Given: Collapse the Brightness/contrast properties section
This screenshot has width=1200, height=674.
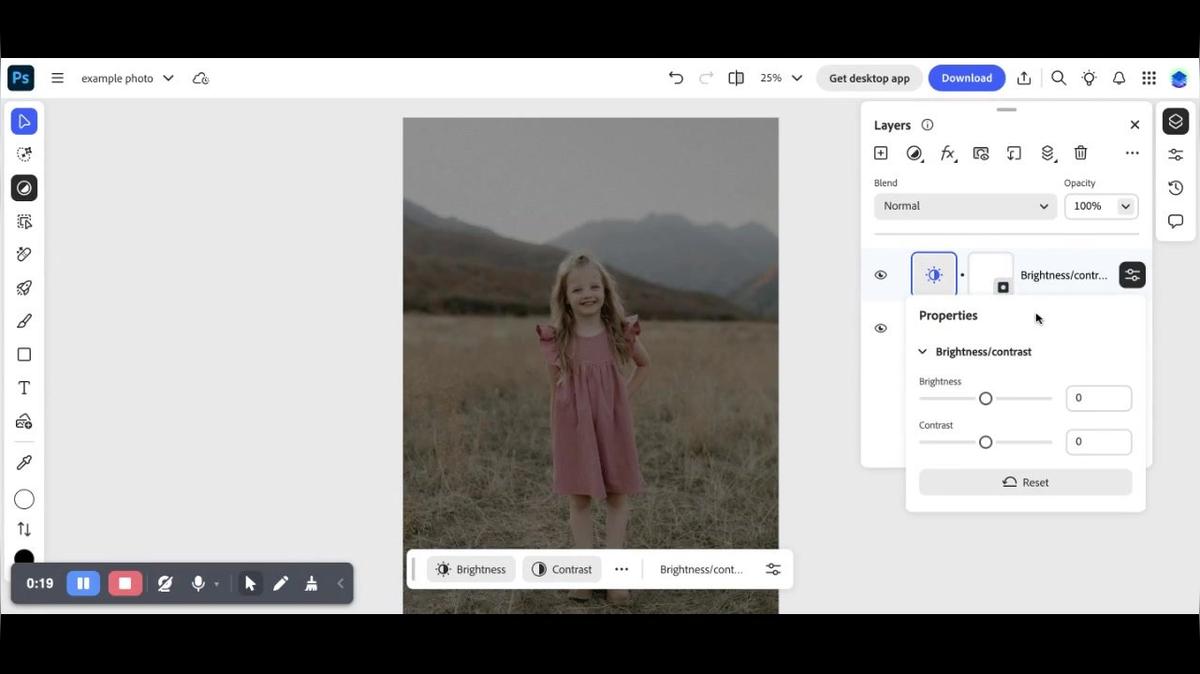Looking at the screenshot, I should (923, 352).
